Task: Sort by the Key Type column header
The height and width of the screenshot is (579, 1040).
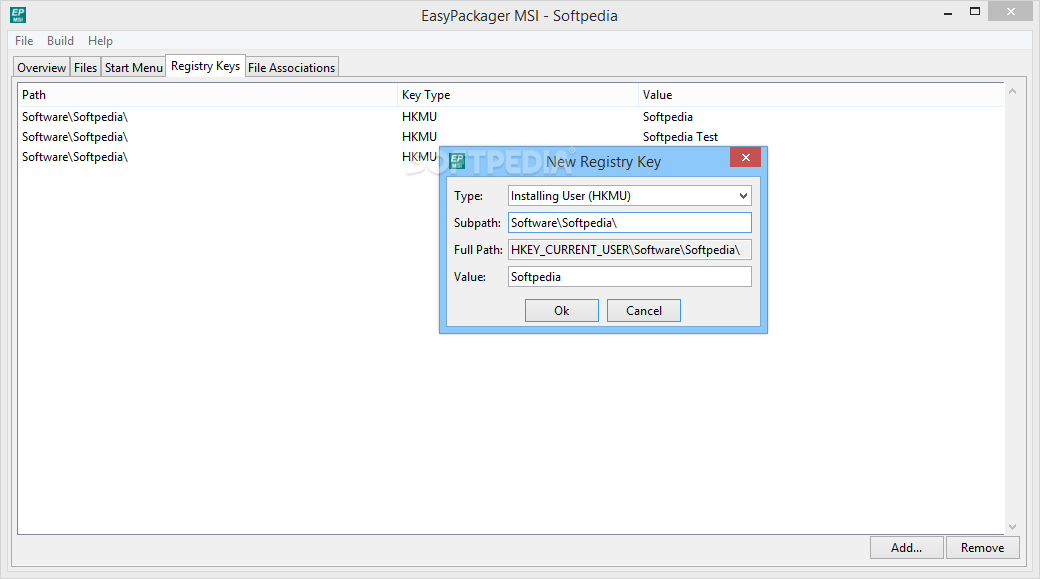Action: [517, 95]
